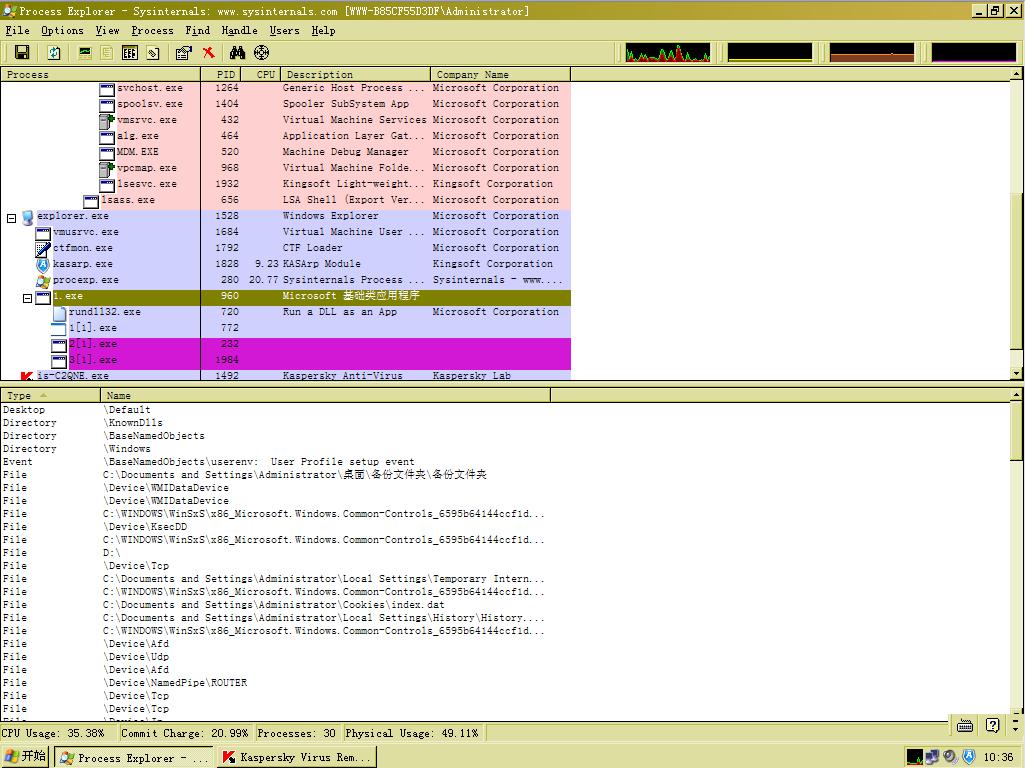Click the crosshair Find Window's Process icon

262,53
